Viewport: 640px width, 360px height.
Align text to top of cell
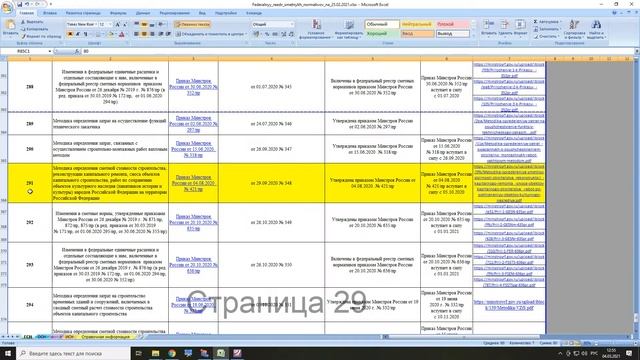point(136,24)
